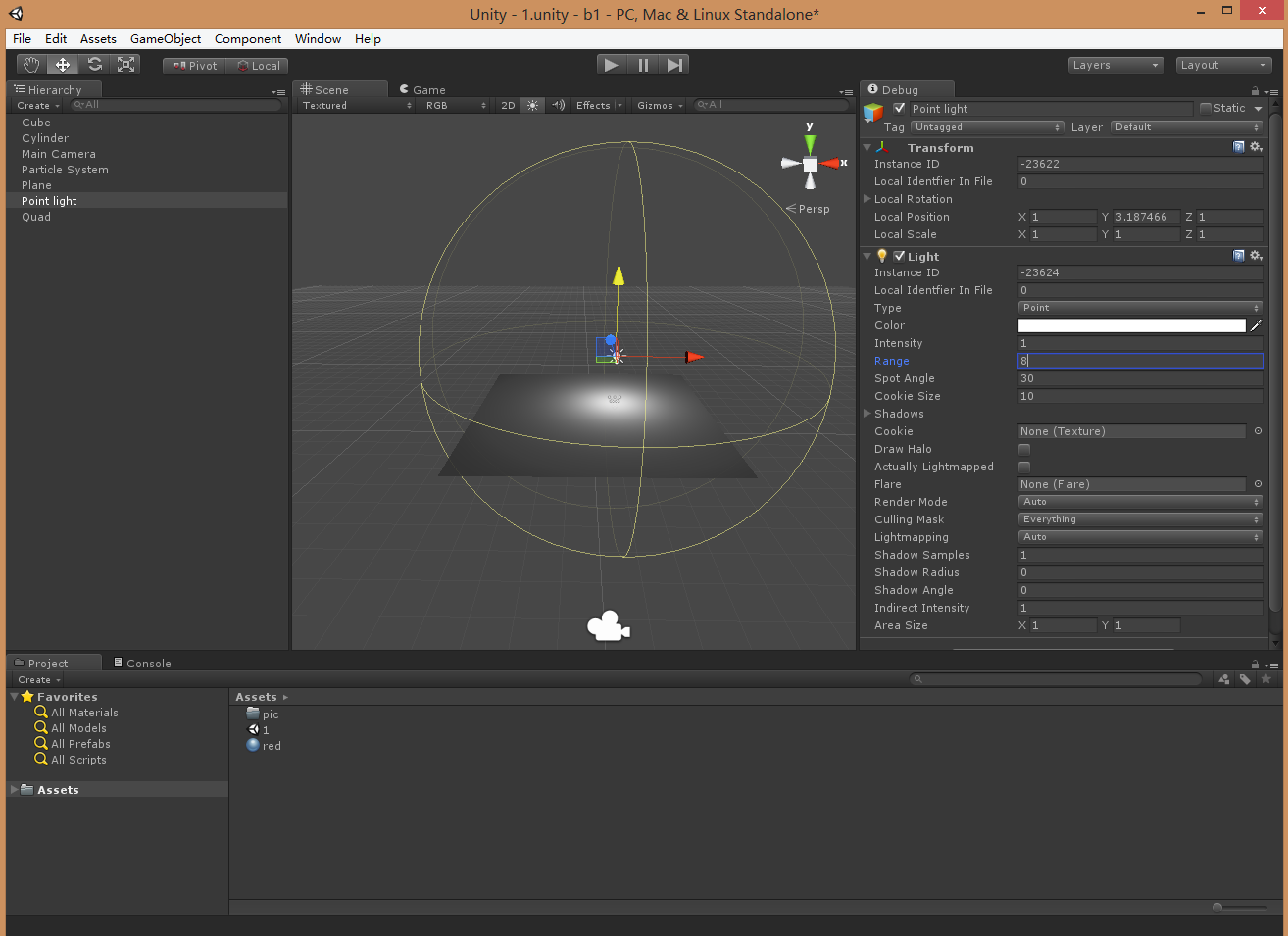Open the Layout dropdown
Screen dimensions: 1288x936
pyautogui.click(x=1223, y=65)
